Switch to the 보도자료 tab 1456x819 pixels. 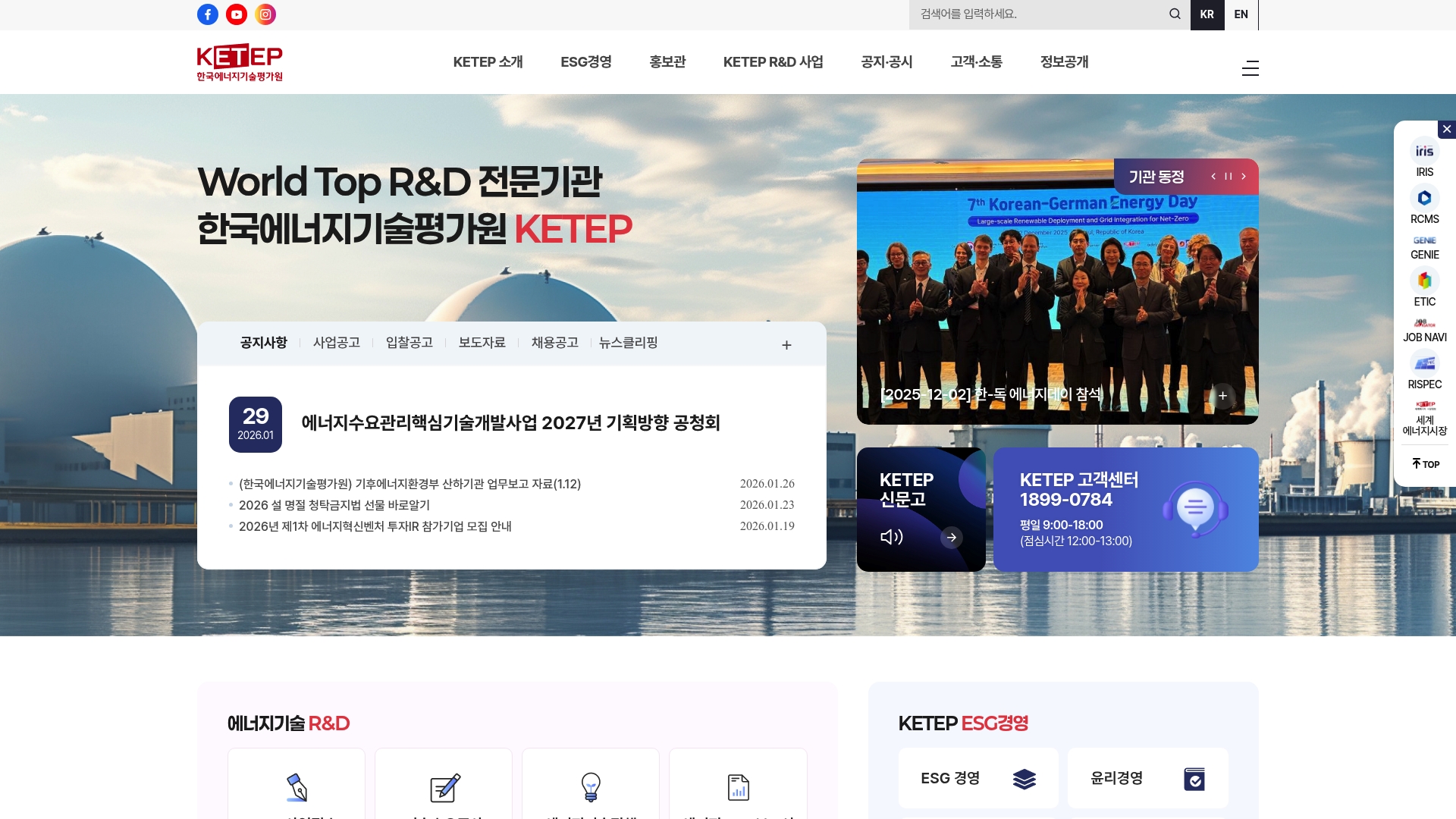[x=482, y=343]
